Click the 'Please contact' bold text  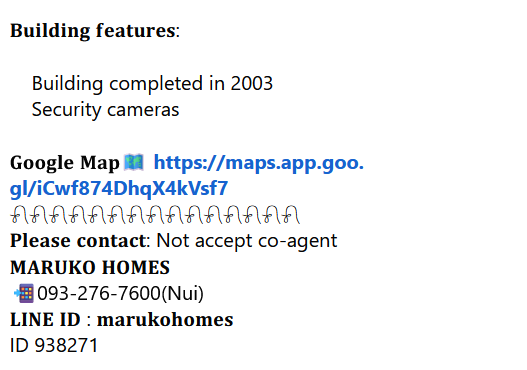(78, 241)
